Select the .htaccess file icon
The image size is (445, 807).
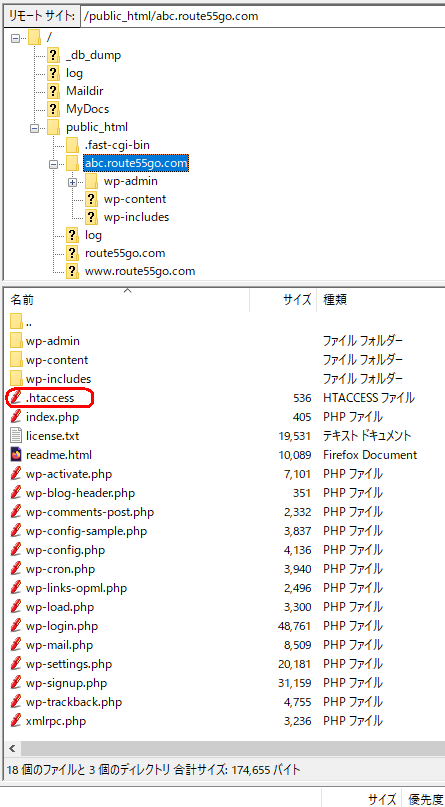click(16, 398)
